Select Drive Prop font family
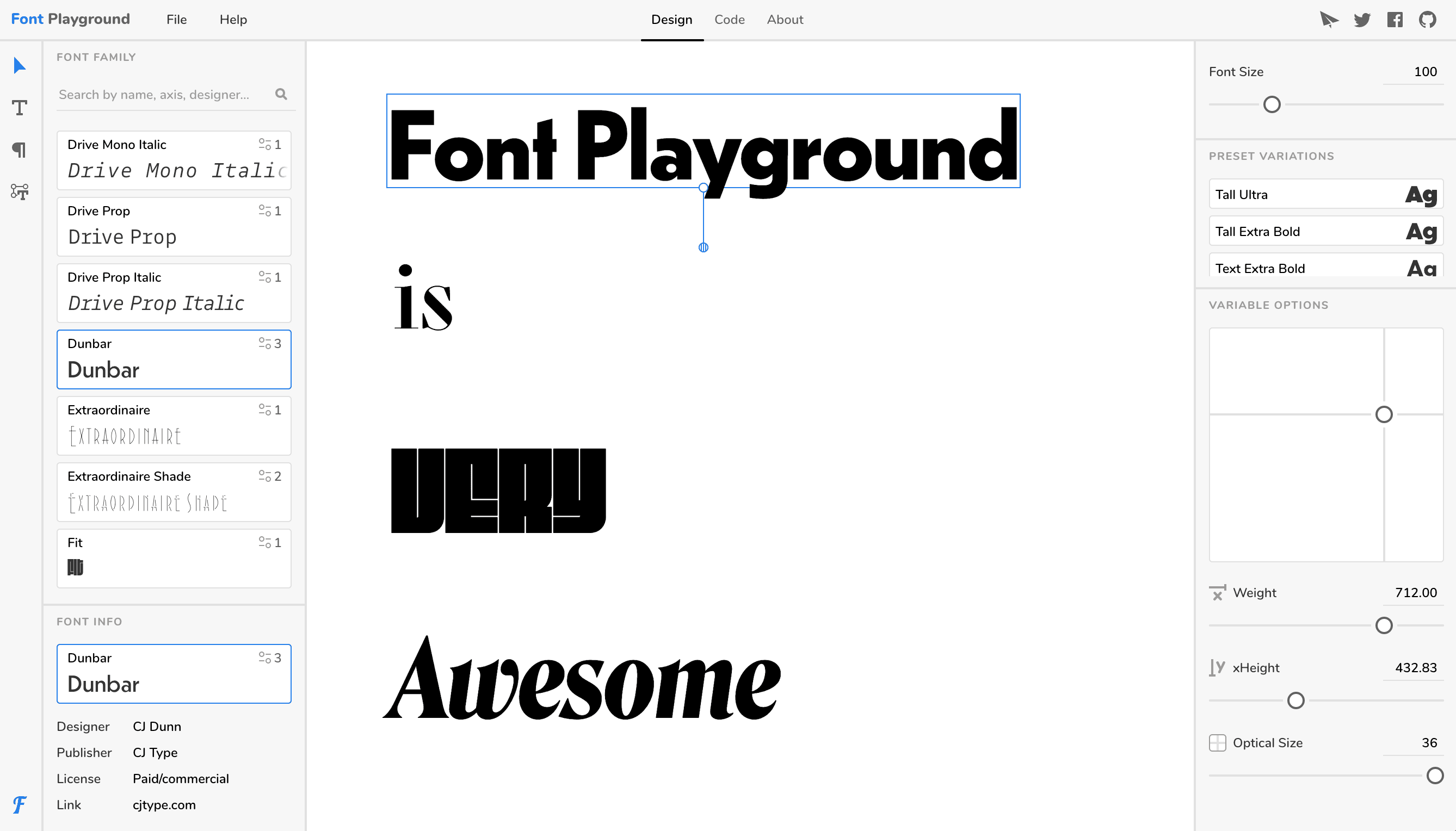Image resolution: width=1456 pixels, height=831 pixels. click(x=174, y=227)
